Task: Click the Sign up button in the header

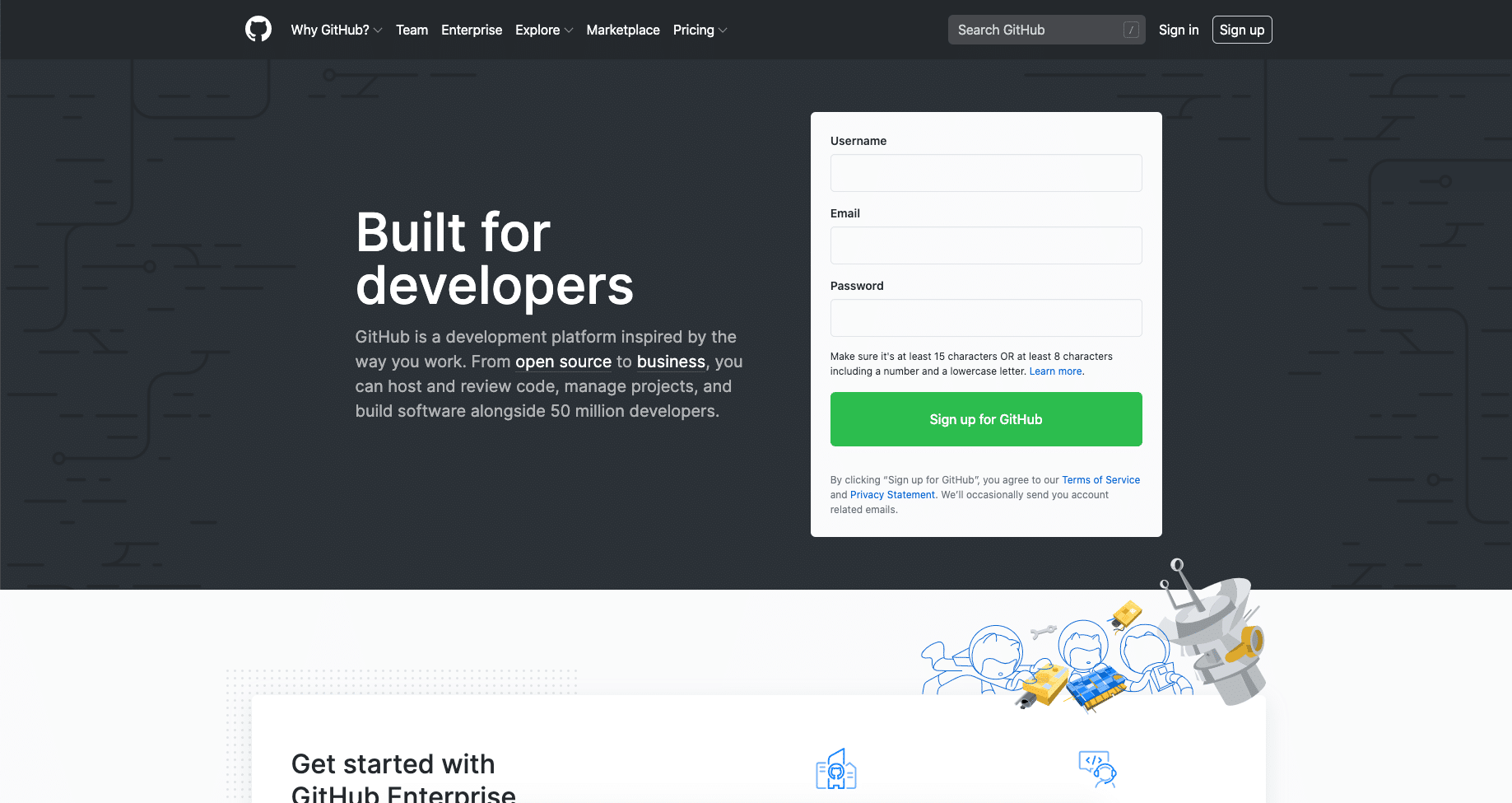Action: (x=1242, y=30)
